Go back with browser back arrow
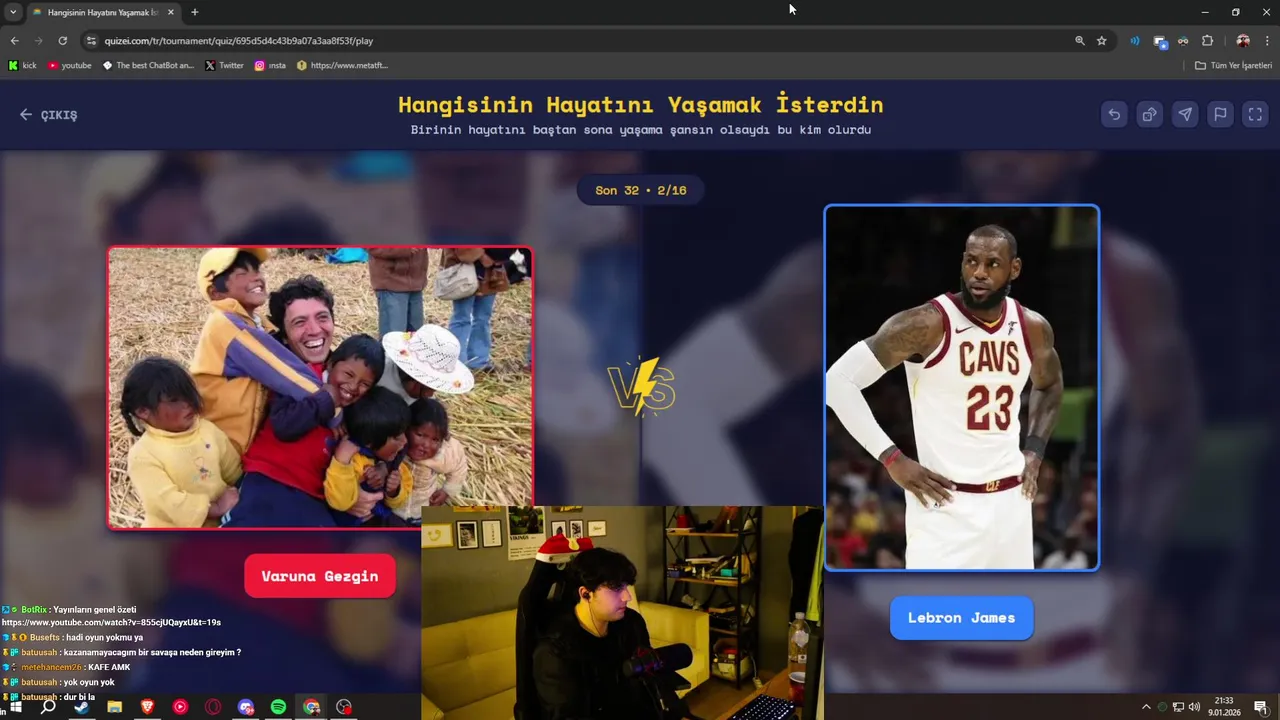Viewport: 1280px width, 720px height. 14,41
